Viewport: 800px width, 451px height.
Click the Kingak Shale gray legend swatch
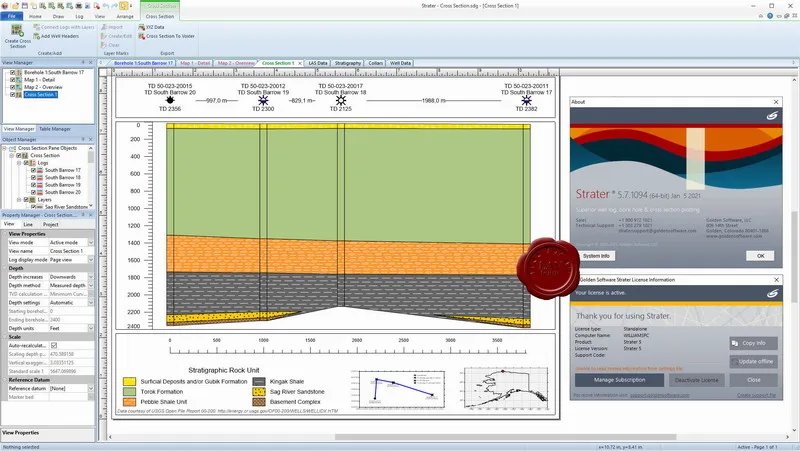259,382
